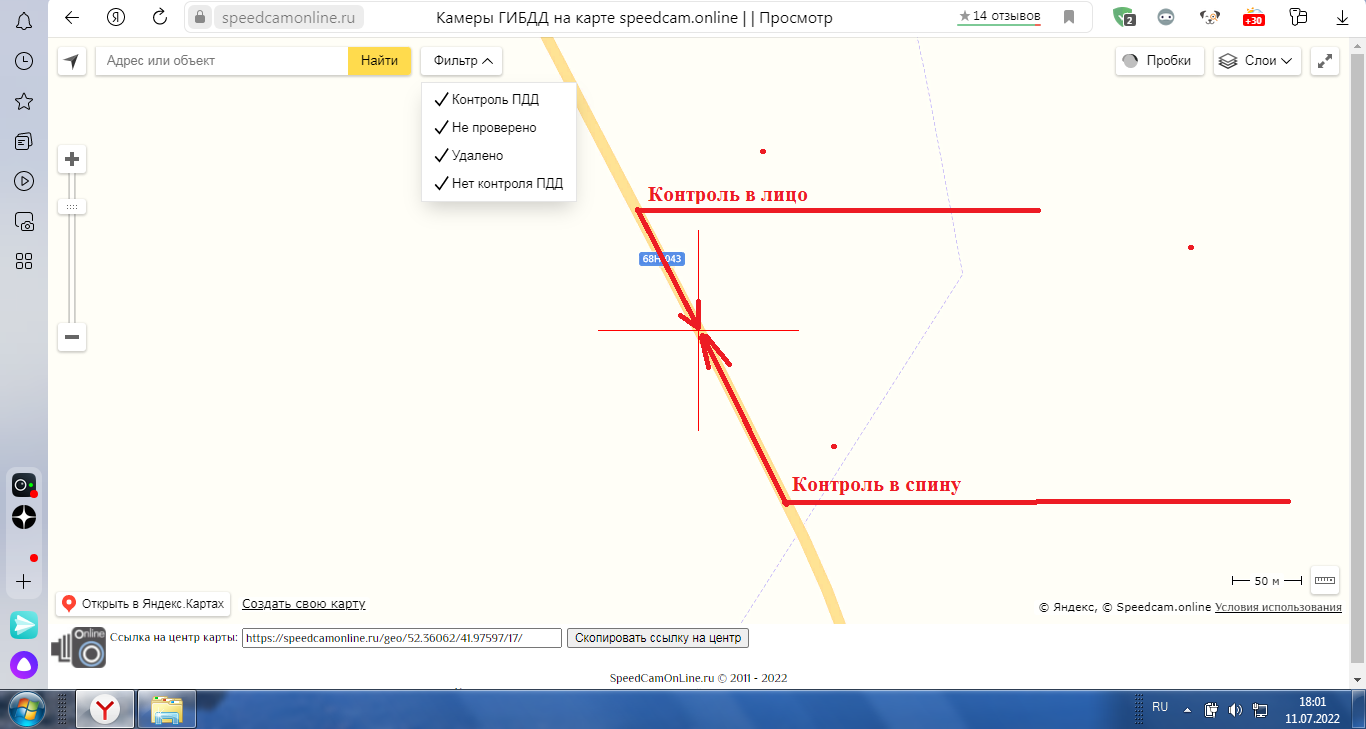Zoom in with the plus button
1366x729 pixels.
click(x=72, y=159)
